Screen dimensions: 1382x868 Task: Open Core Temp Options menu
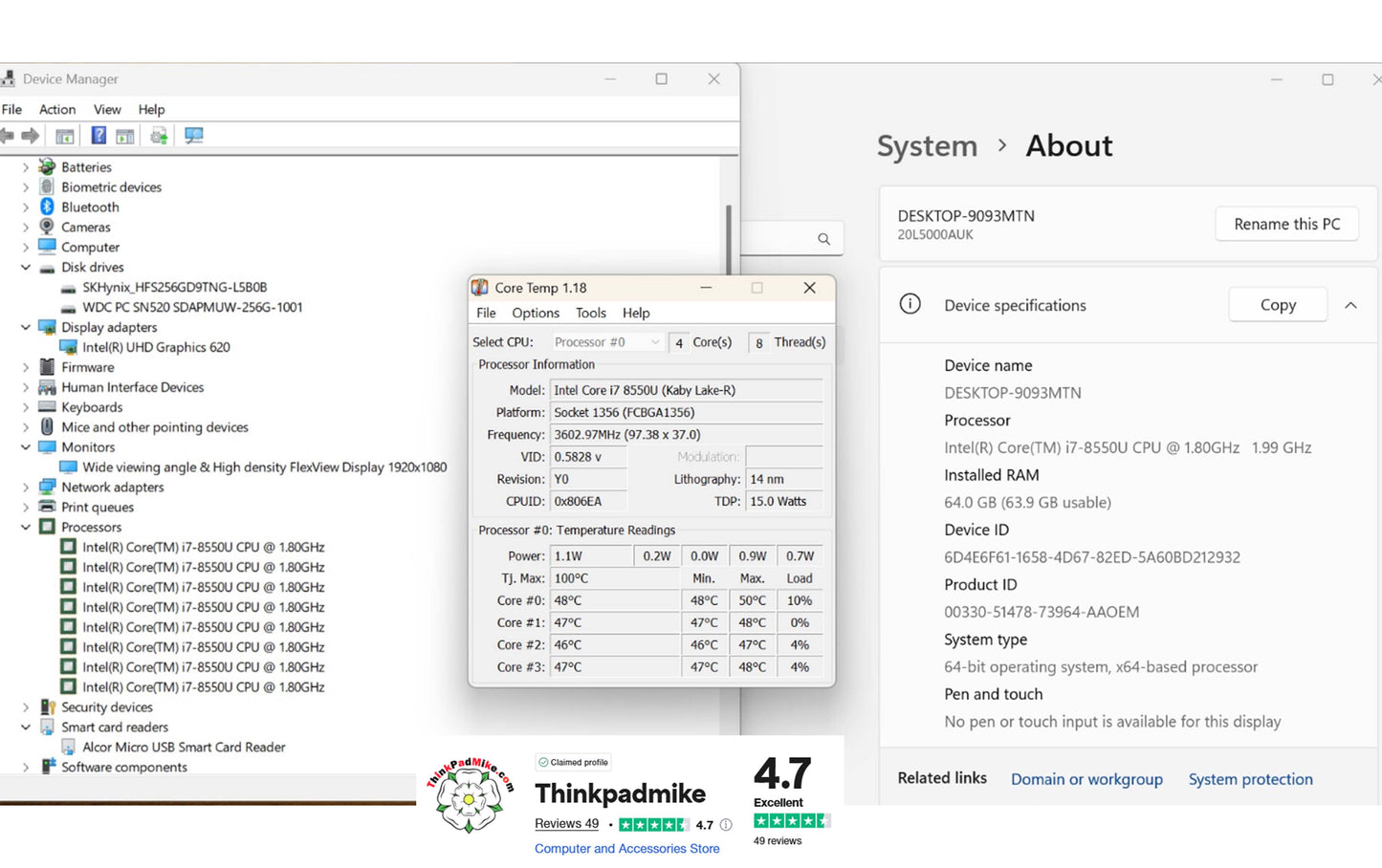[536, 313]
